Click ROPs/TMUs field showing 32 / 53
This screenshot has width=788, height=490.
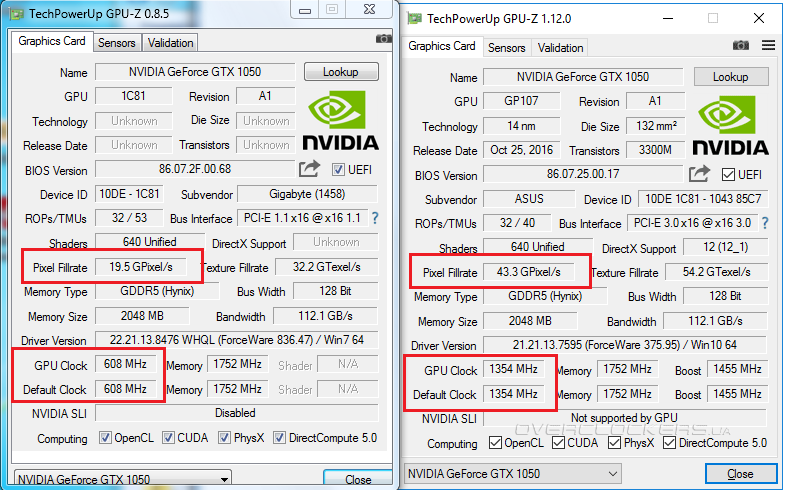129,218
